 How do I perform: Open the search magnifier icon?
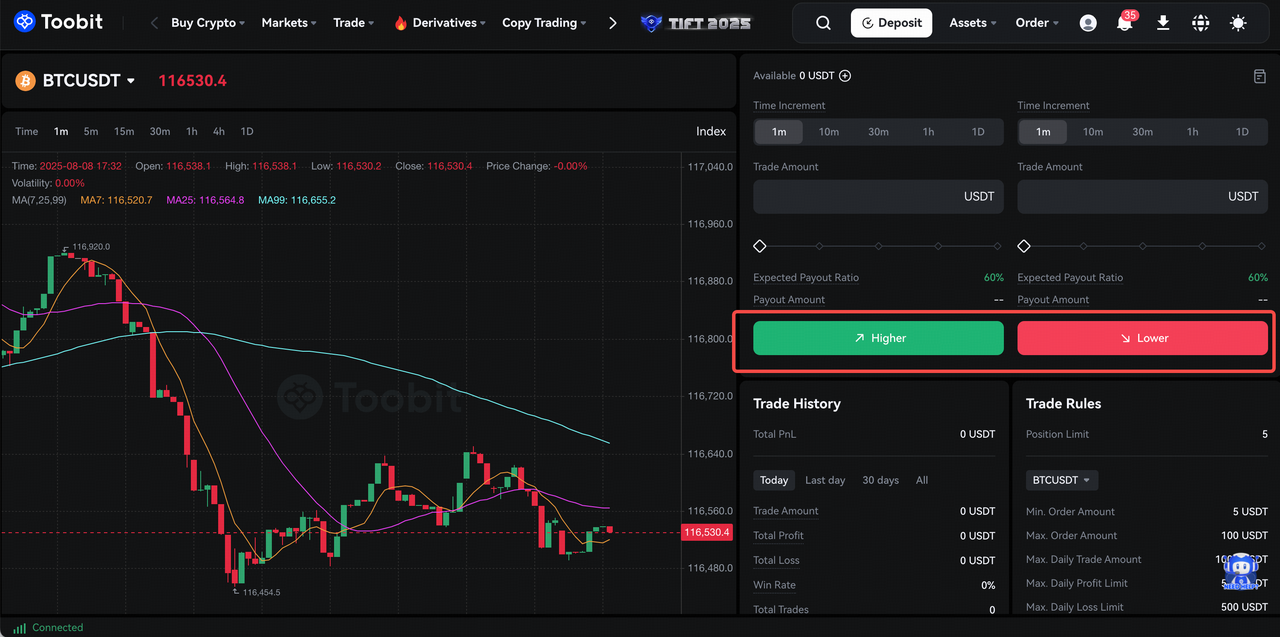tap(823, 23)
